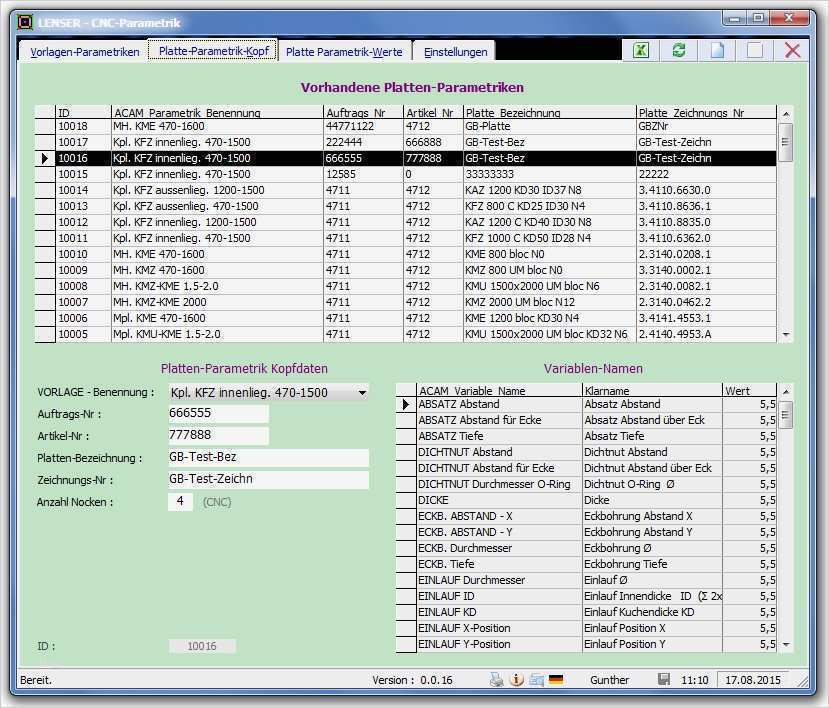
Task: Select variable 'ABSATZ Abstand für Ecke'
Action: [500, 420]
